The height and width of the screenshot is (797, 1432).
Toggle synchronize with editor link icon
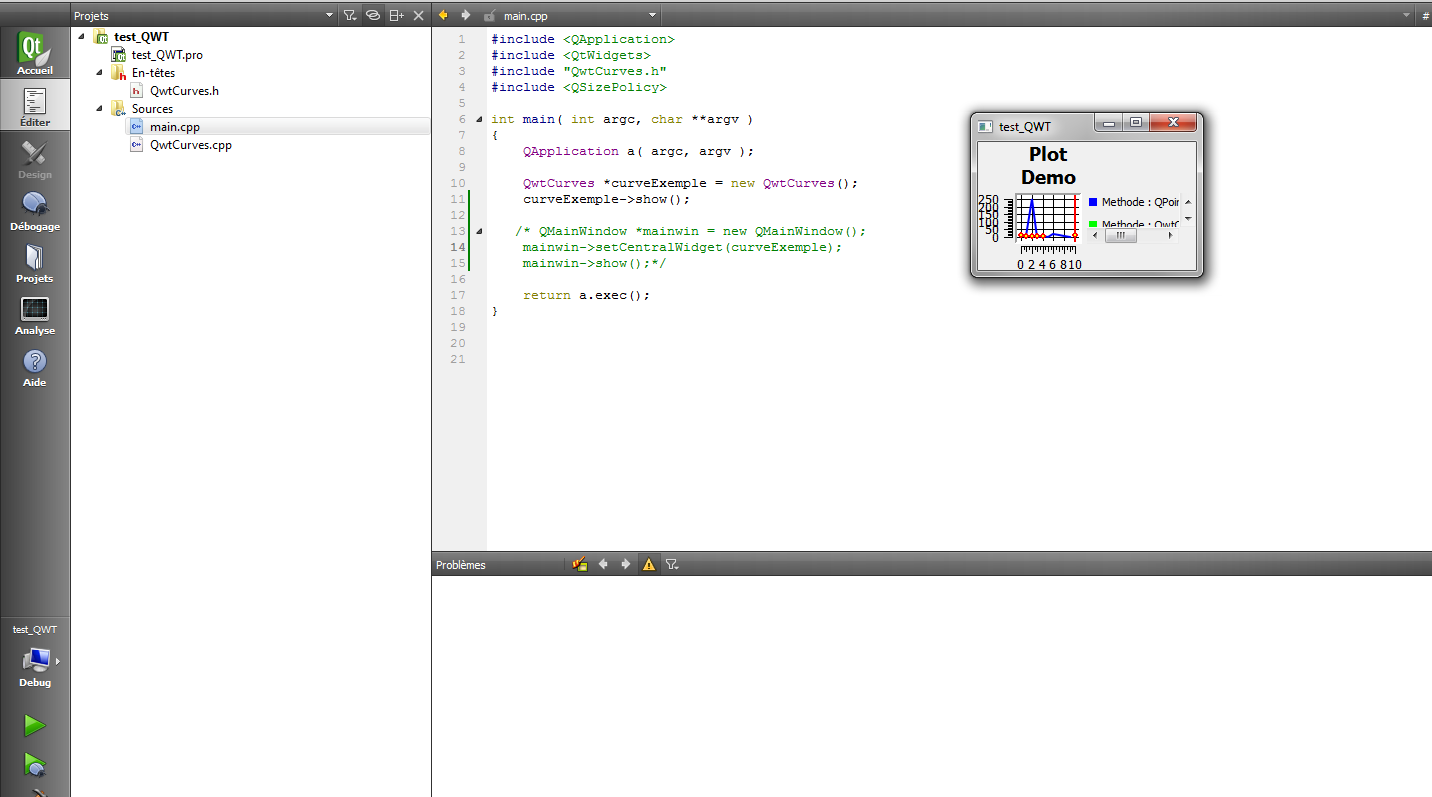[372, 15]
